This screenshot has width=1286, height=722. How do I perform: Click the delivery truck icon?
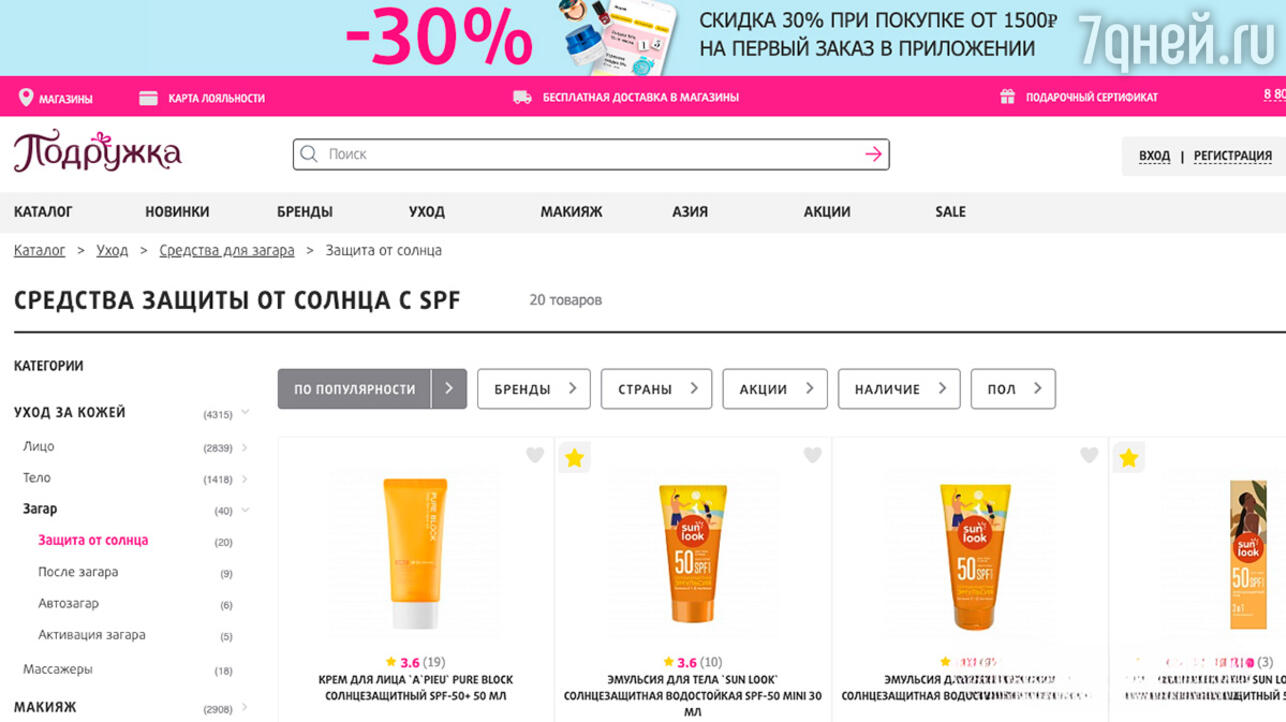[522, 97]
